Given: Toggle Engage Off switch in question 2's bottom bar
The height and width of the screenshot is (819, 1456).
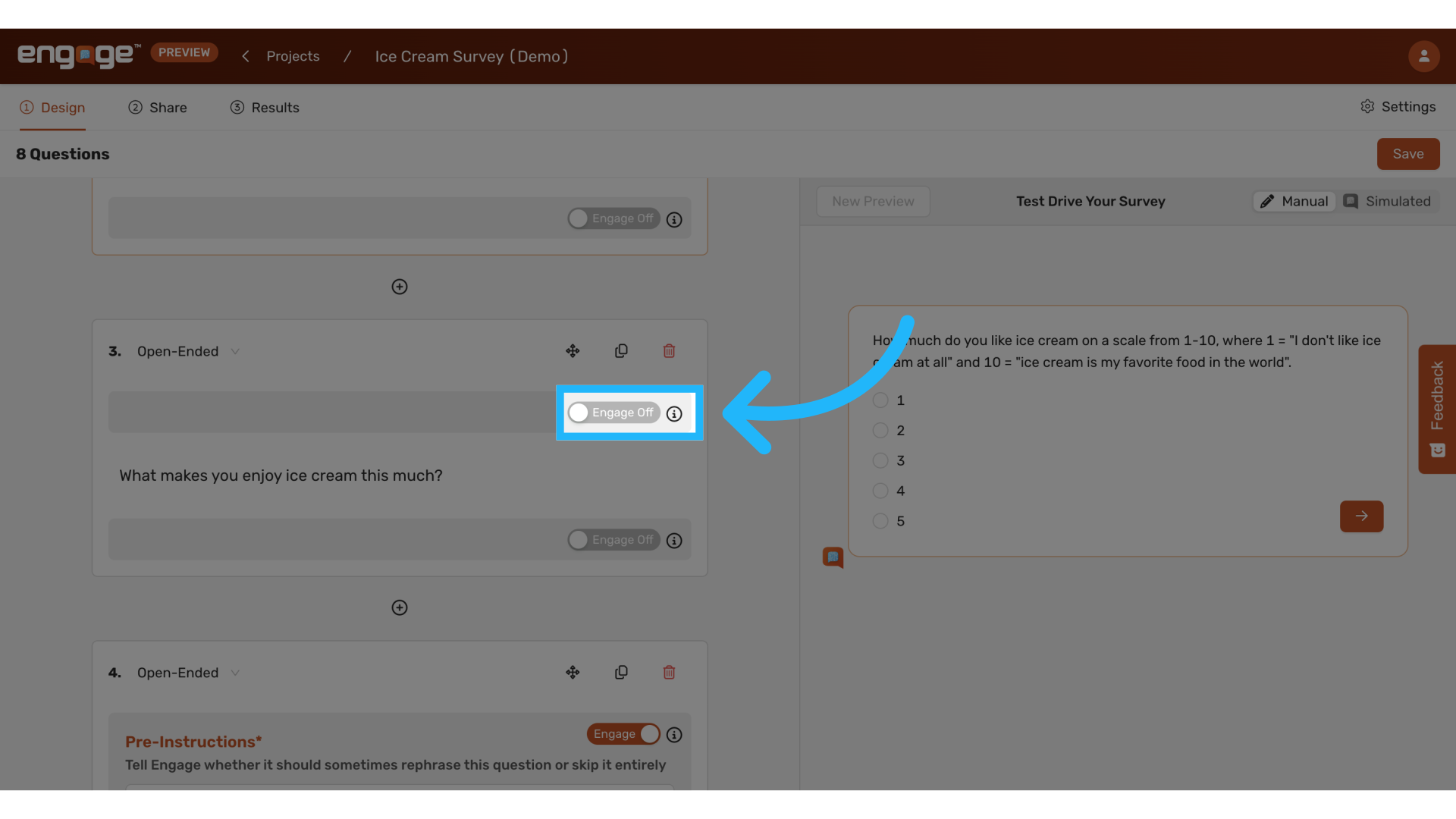Looking at the screenshot, I should click(x=613, y=218).
